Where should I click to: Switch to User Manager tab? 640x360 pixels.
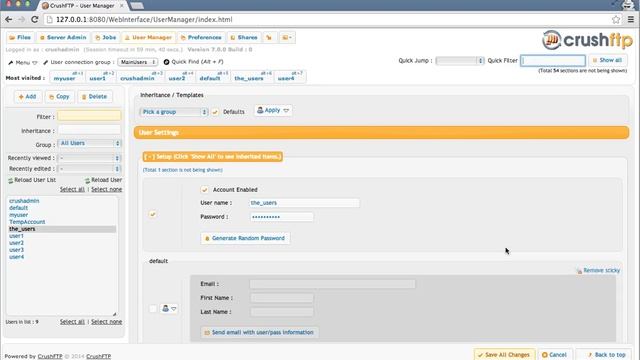pos(149,38)
